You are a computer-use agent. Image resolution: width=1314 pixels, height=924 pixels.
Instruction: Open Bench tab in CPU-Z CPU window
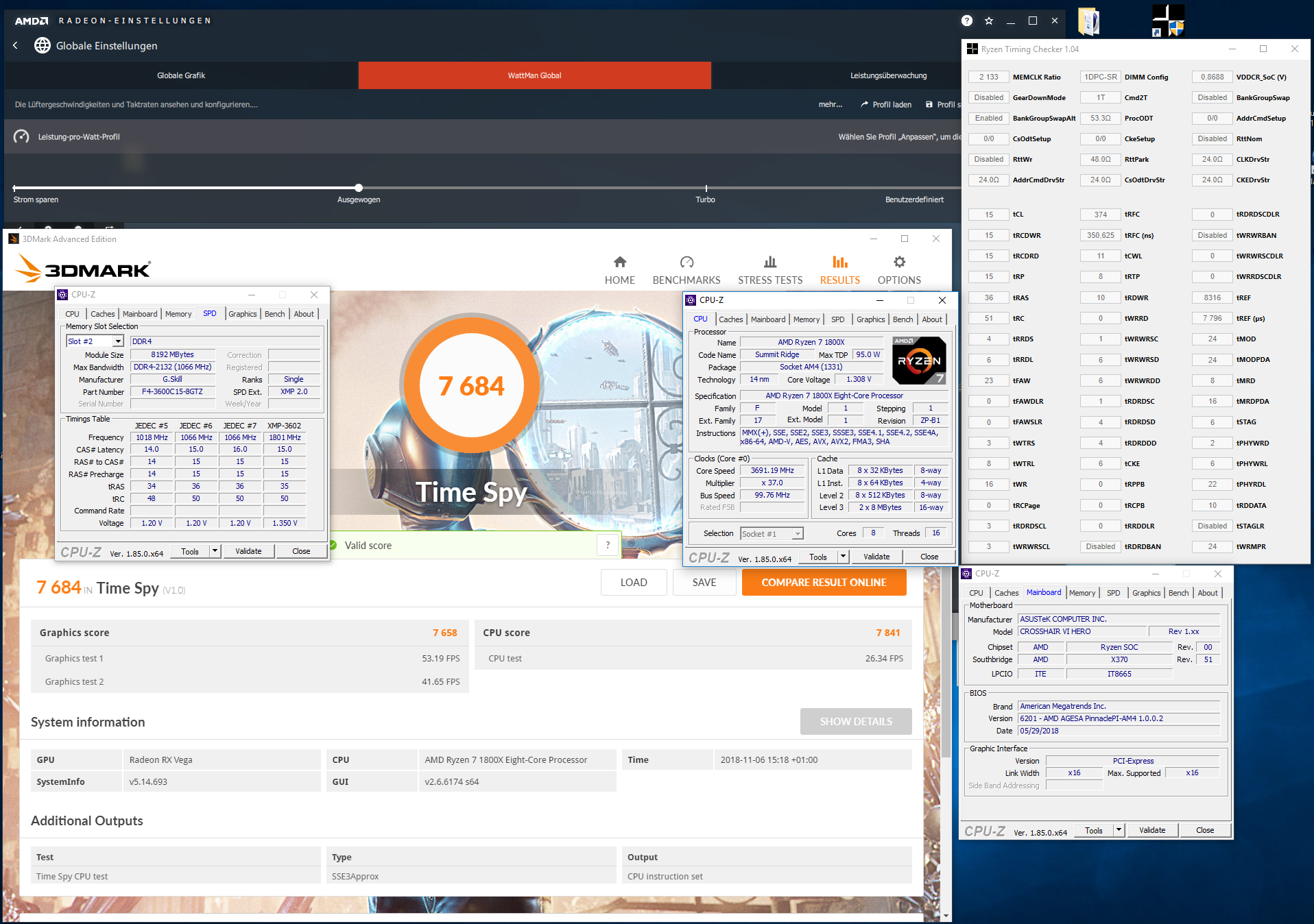click(x=903, y=319)
